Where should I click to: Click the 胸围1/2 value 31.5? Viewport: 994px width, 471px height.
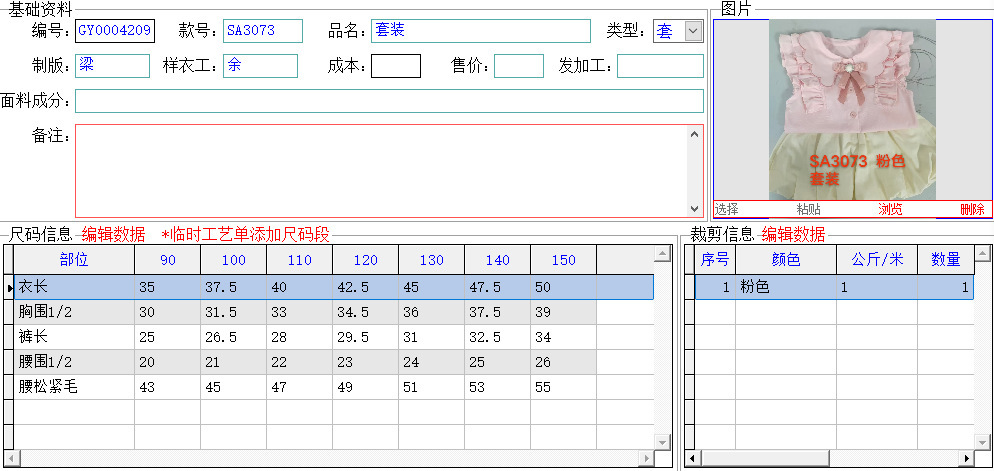click(x=233, y=312)
